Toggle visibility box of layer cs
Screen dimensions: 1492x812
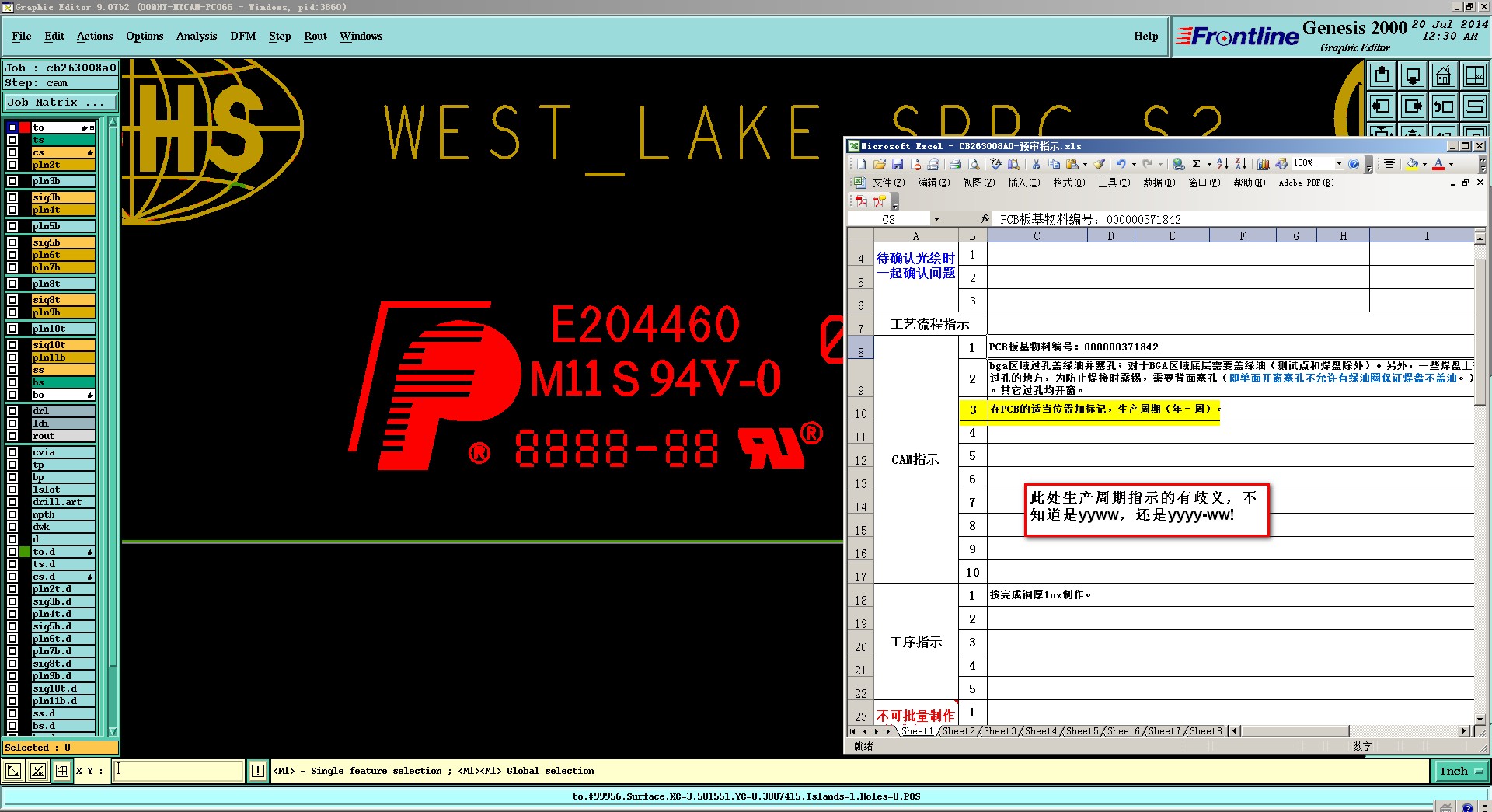pyautogui.click(x=12, y=152)
